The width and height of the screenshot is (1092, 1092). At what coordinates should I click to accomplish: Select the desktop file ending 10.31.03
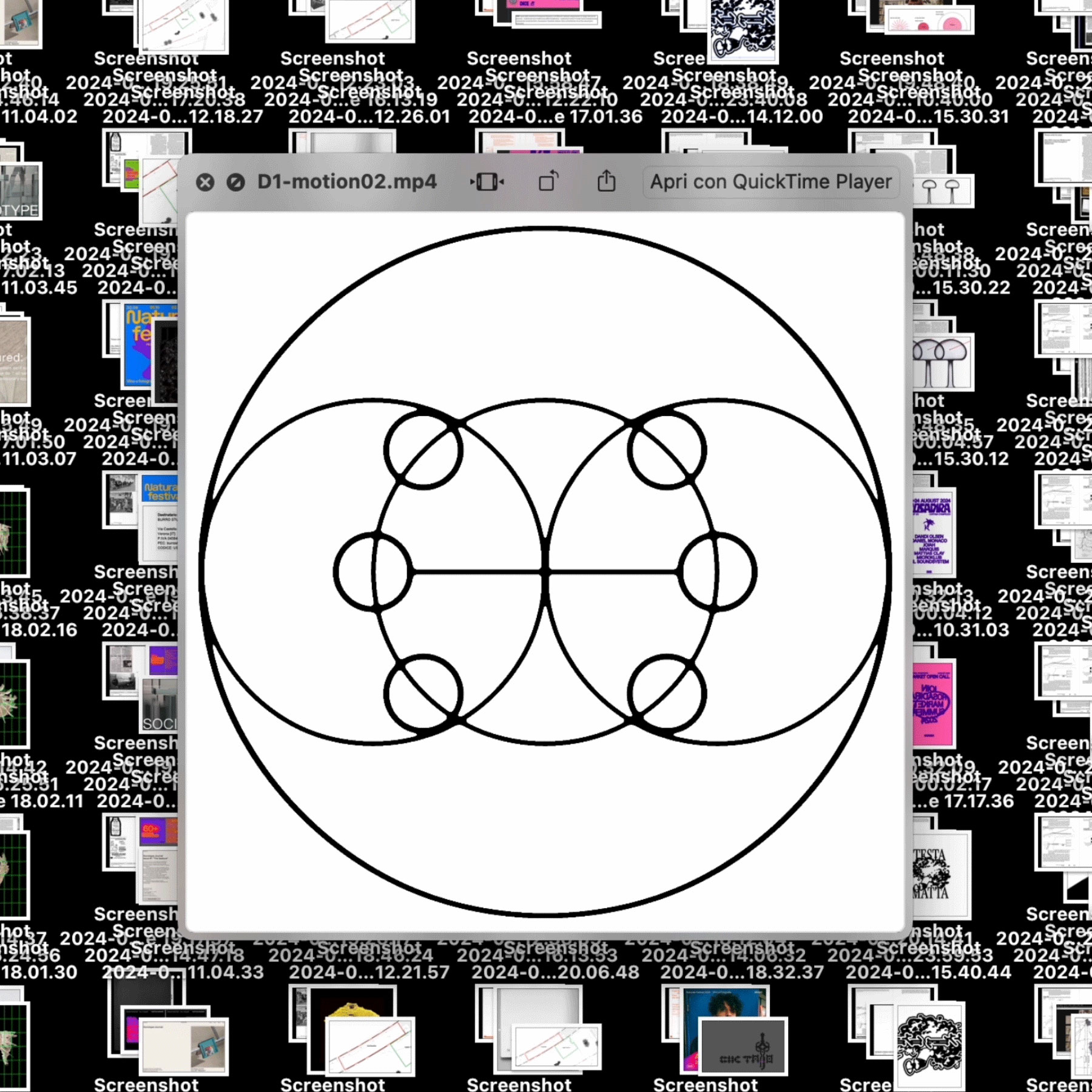[x=962, y=630]
